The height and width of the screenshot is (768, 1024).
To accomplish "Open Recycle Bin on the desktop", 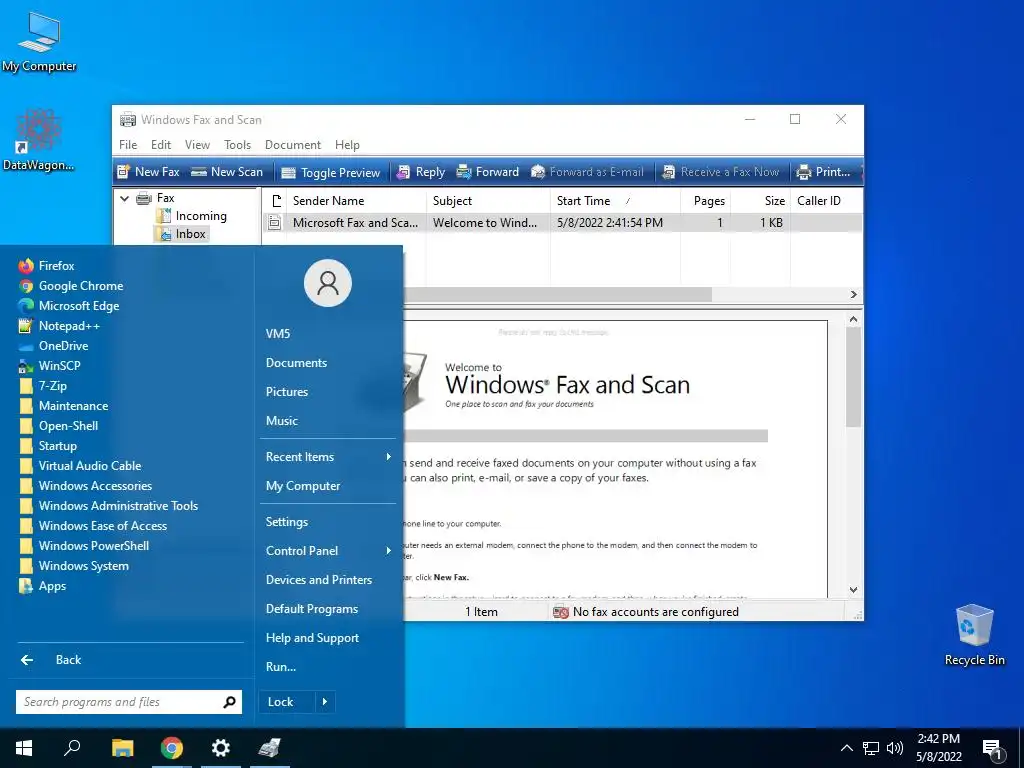I will click(x=974, y=635).
